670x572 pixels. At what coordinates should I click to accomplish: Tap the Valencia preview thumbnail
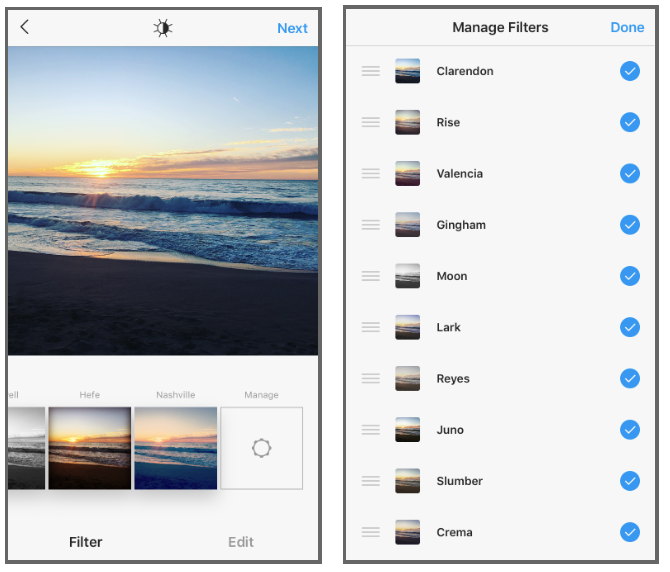click(407, 173)
